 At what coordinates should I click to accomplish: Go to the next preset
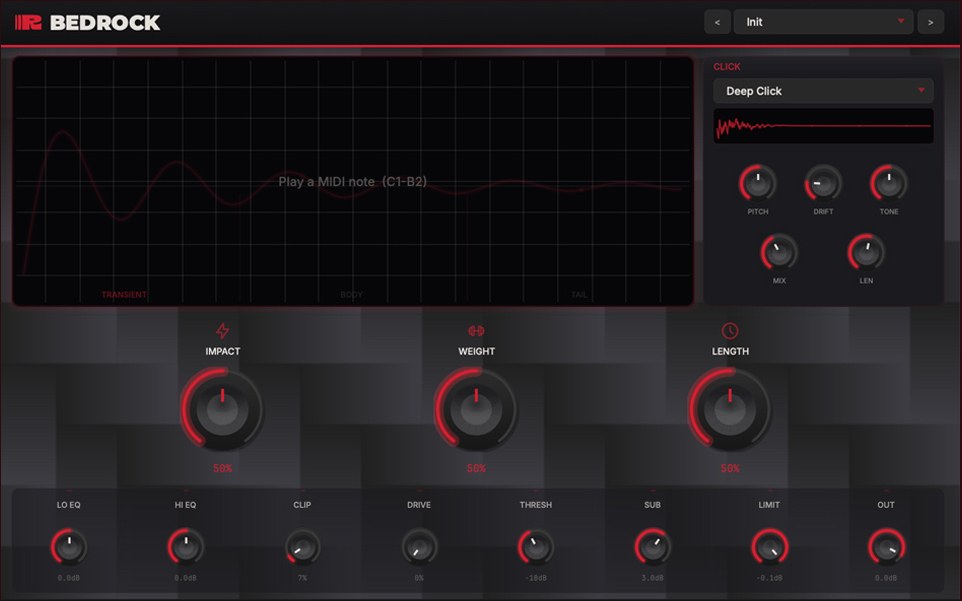(x=931, y=22)
